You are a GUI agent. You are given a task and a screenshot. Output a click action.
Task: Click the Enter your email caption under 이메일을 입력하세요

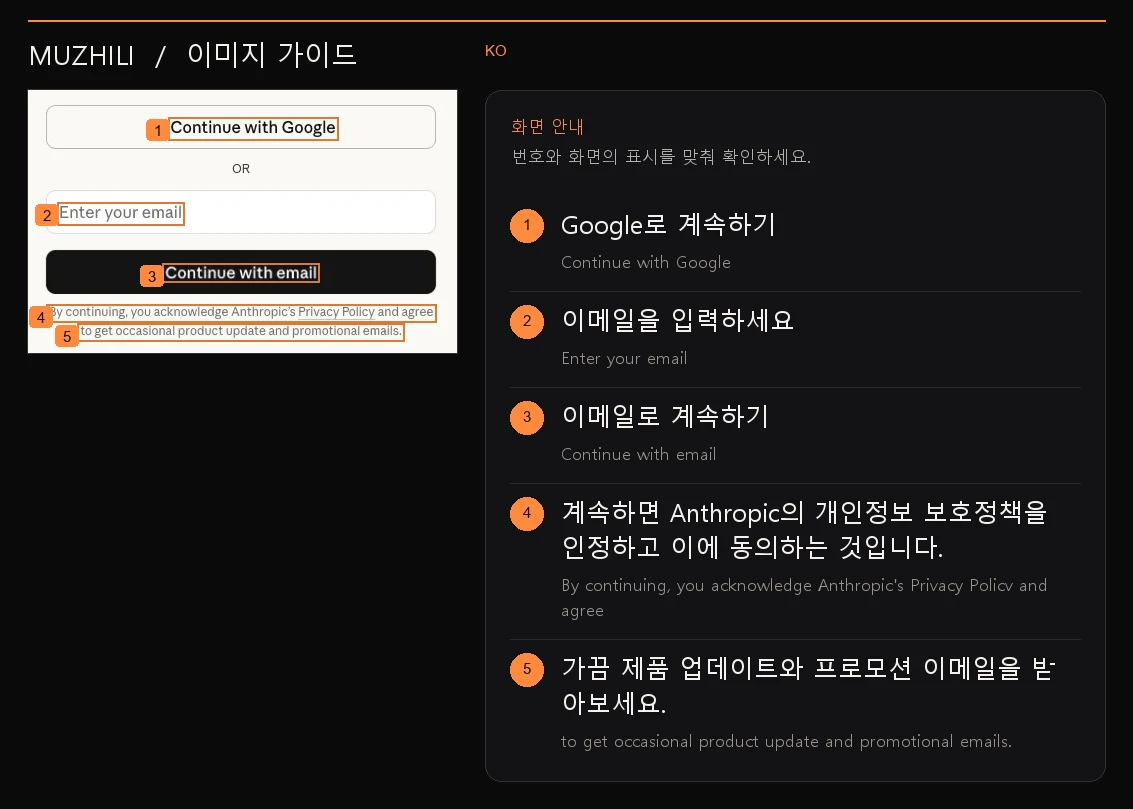pyautogui.click(x=624, y=358)
